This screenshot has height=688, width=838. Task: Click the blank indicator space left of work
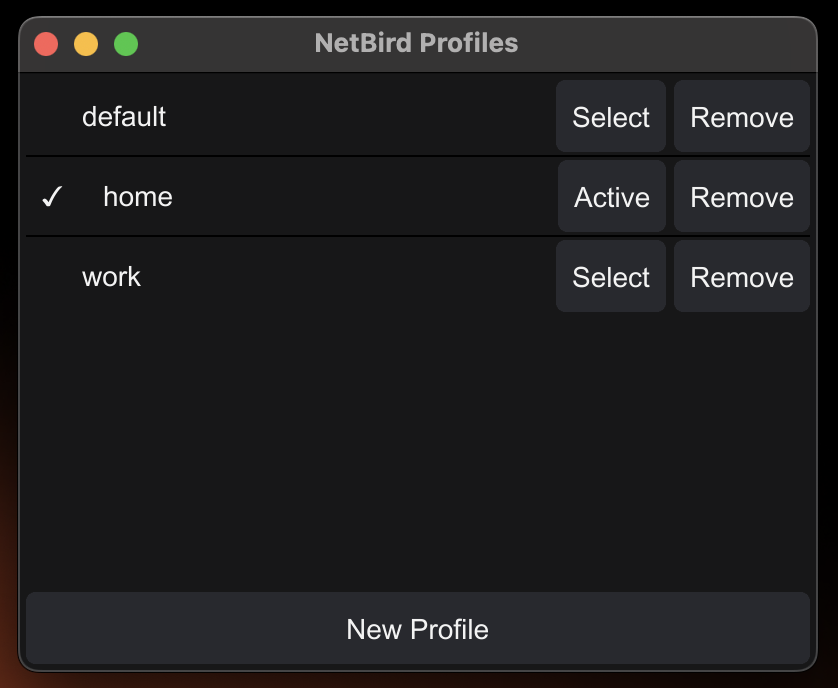(x=52, y=277)
